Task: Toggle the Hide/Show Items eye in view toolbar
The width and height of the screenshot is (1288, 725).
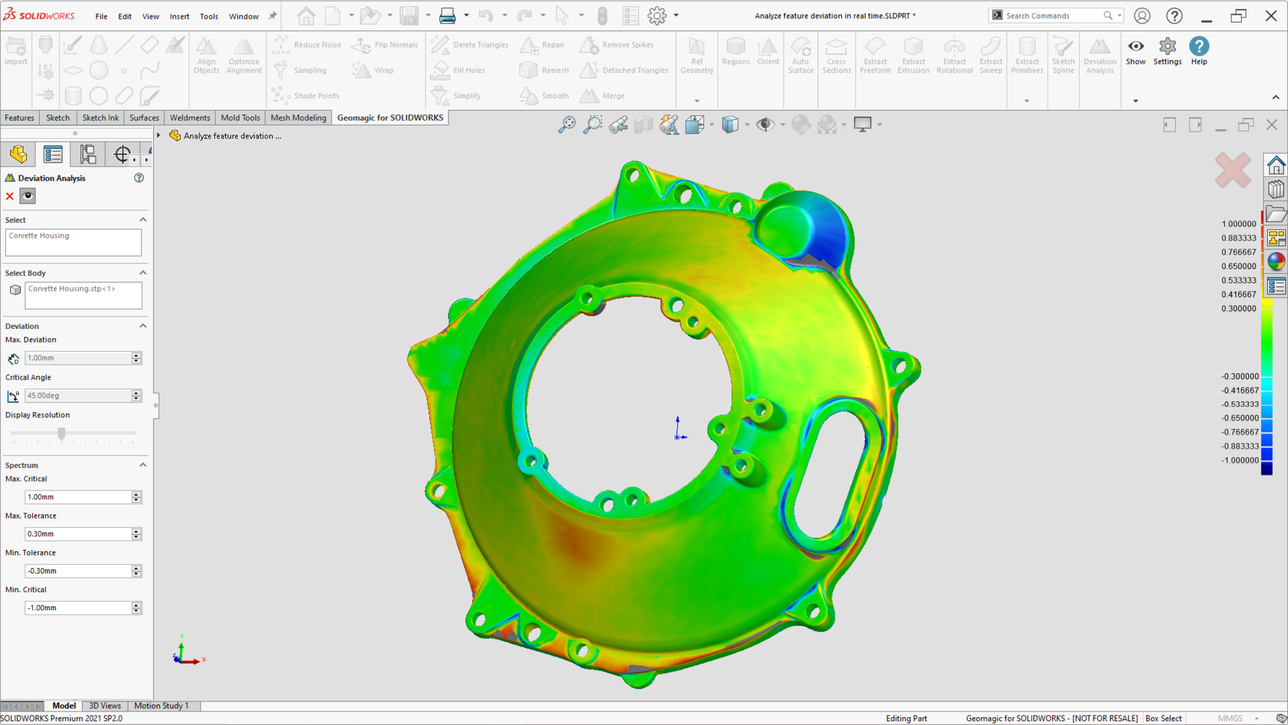Action: 765,125
